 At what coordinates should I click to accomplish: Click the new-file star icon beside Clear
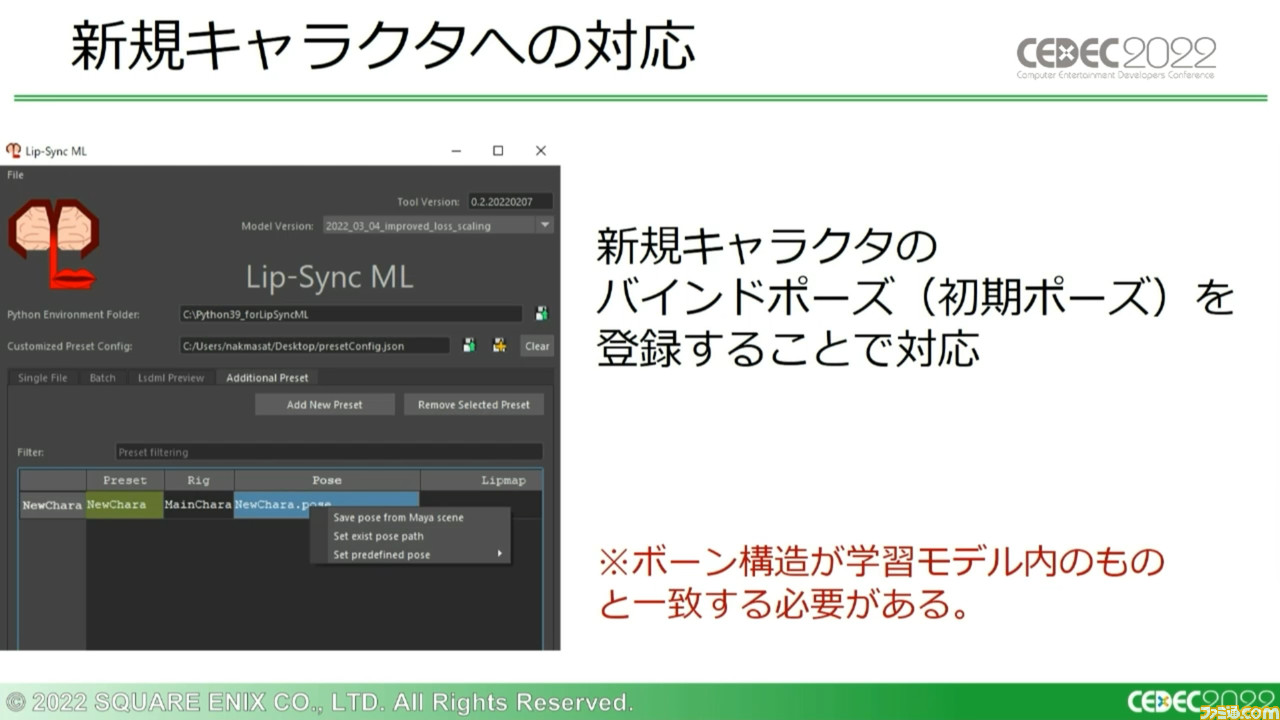tap(499, 346)
